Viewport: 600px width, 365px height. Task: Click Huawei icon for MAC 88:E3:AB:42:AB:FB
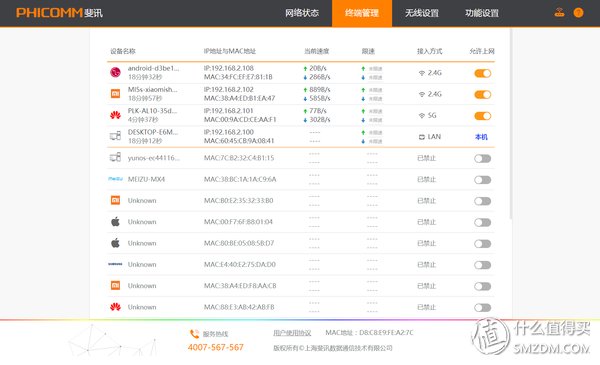(115, 307)
